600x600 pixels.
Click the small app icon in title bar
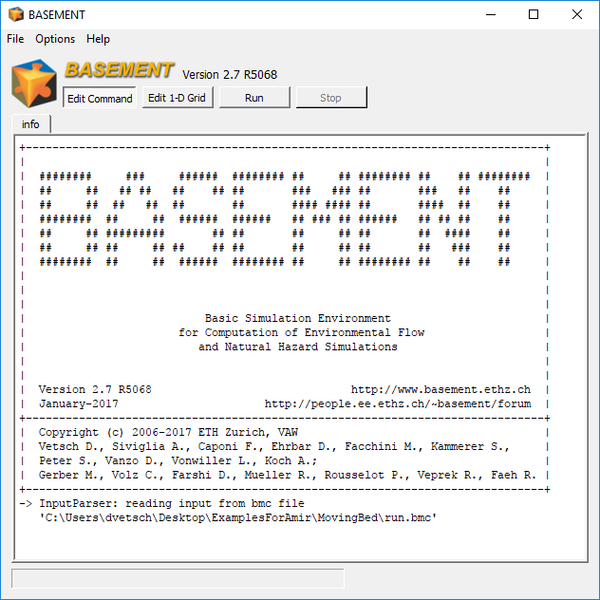pyautogui.click(x=16, y=15)
